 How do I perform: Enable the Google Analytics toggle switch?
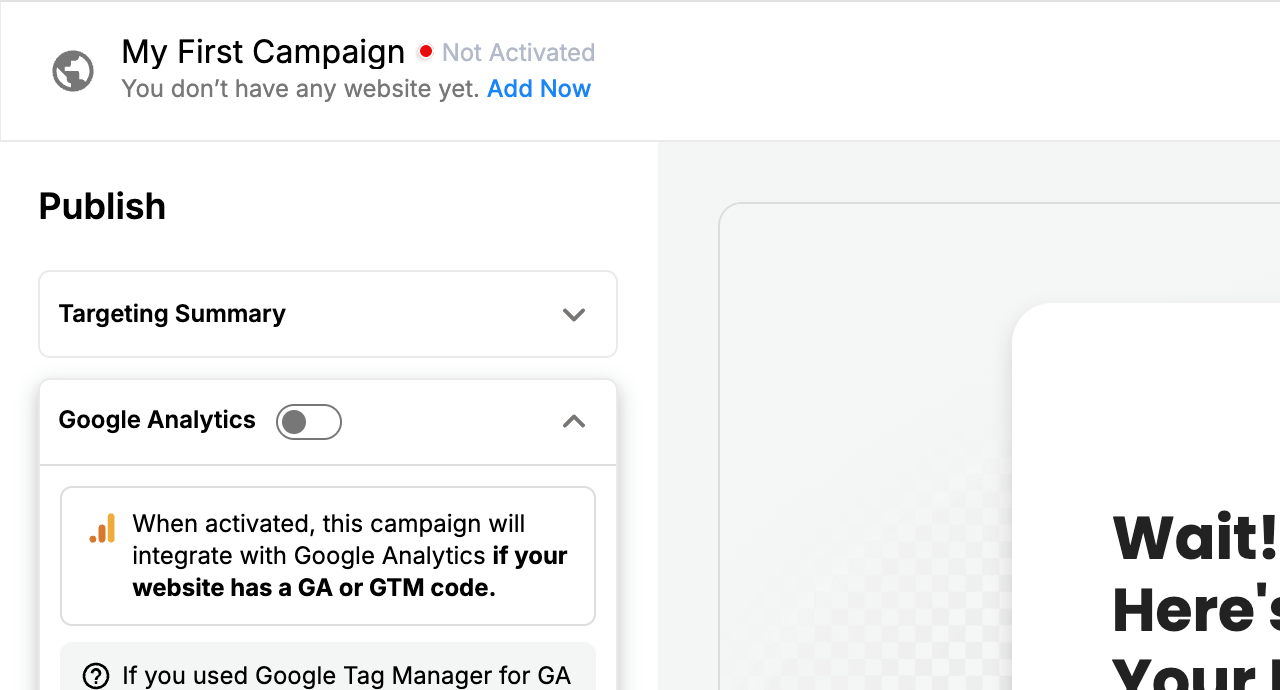[309, 422]
